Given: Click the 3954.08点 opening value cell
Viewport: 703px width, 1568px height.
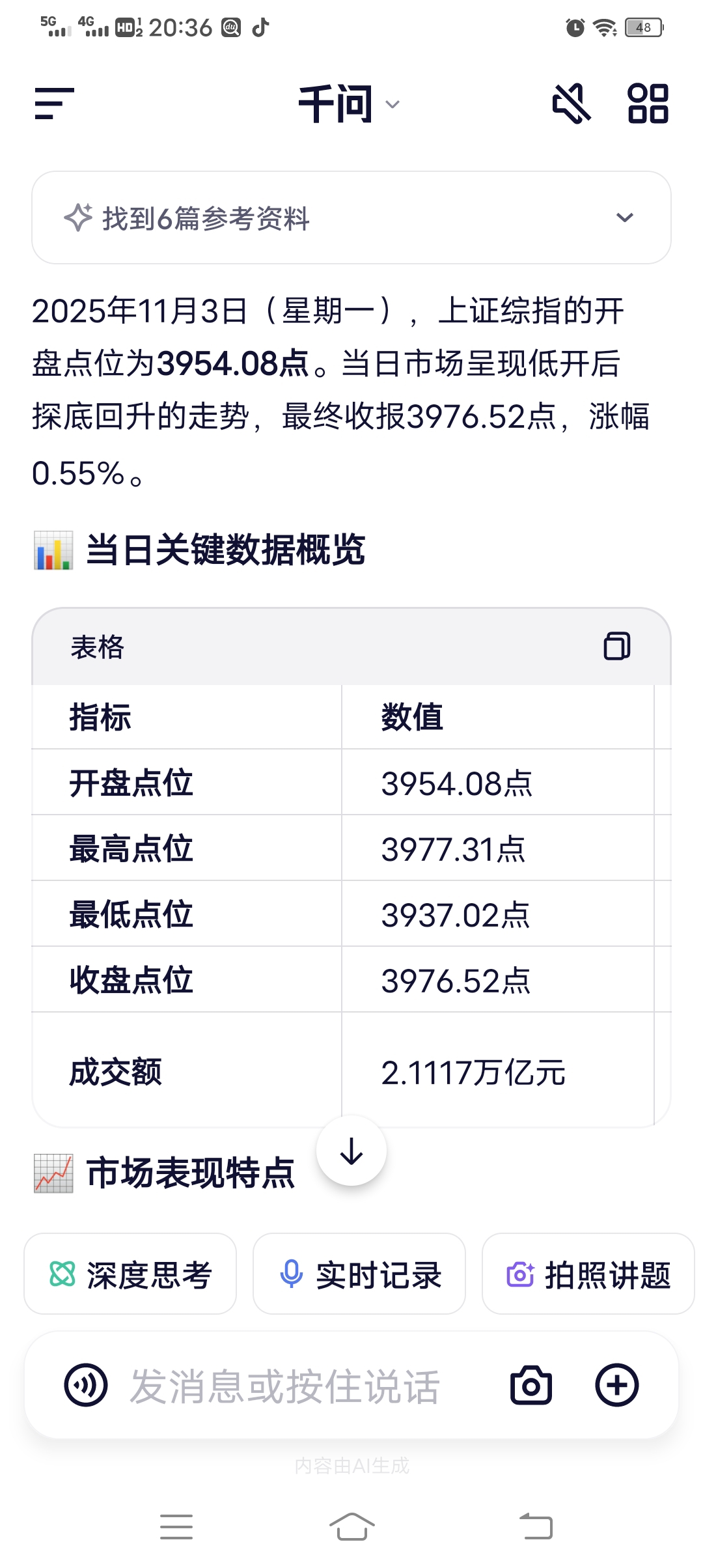Looking at the screenshot, I should coord(457,783).
